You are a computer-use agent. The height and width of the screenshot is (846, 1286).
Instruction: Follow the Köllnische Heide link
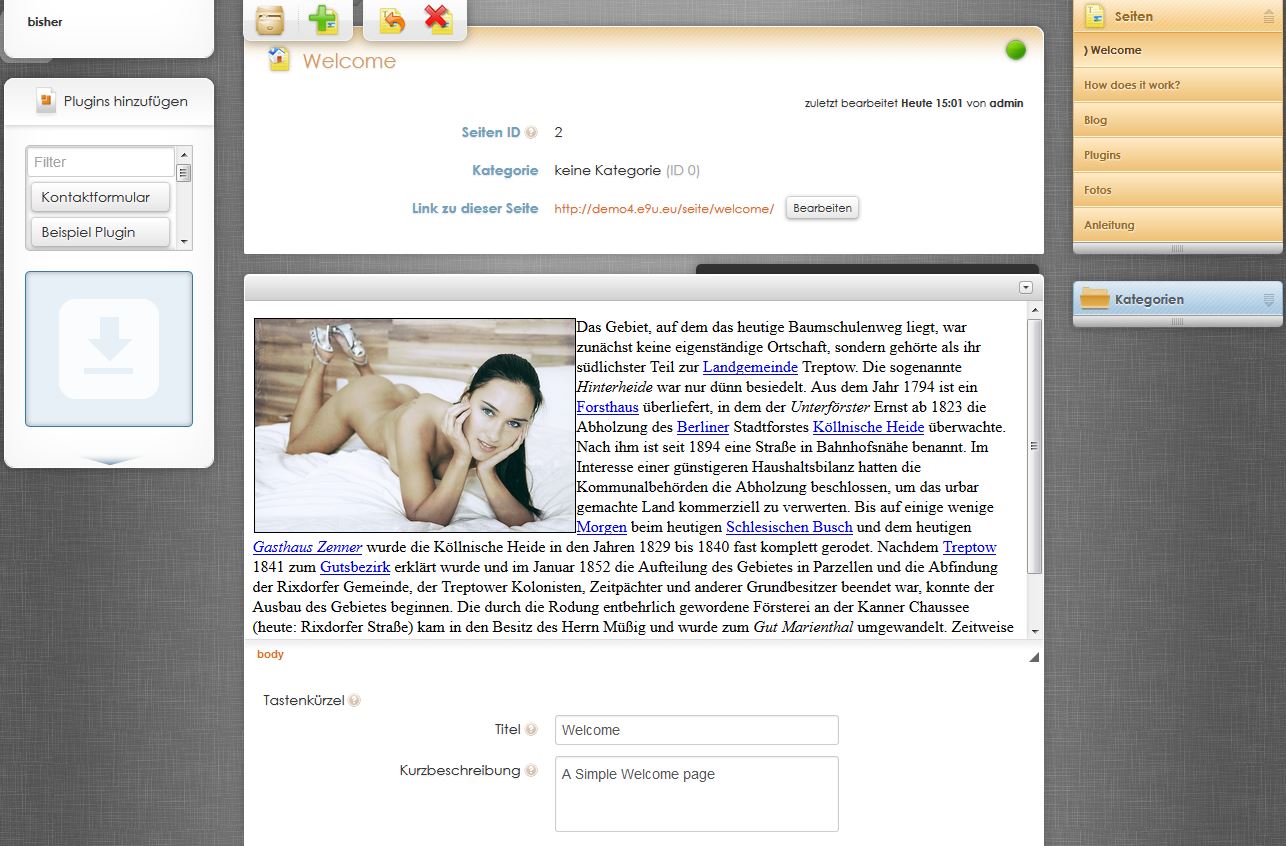click(868, 427)
